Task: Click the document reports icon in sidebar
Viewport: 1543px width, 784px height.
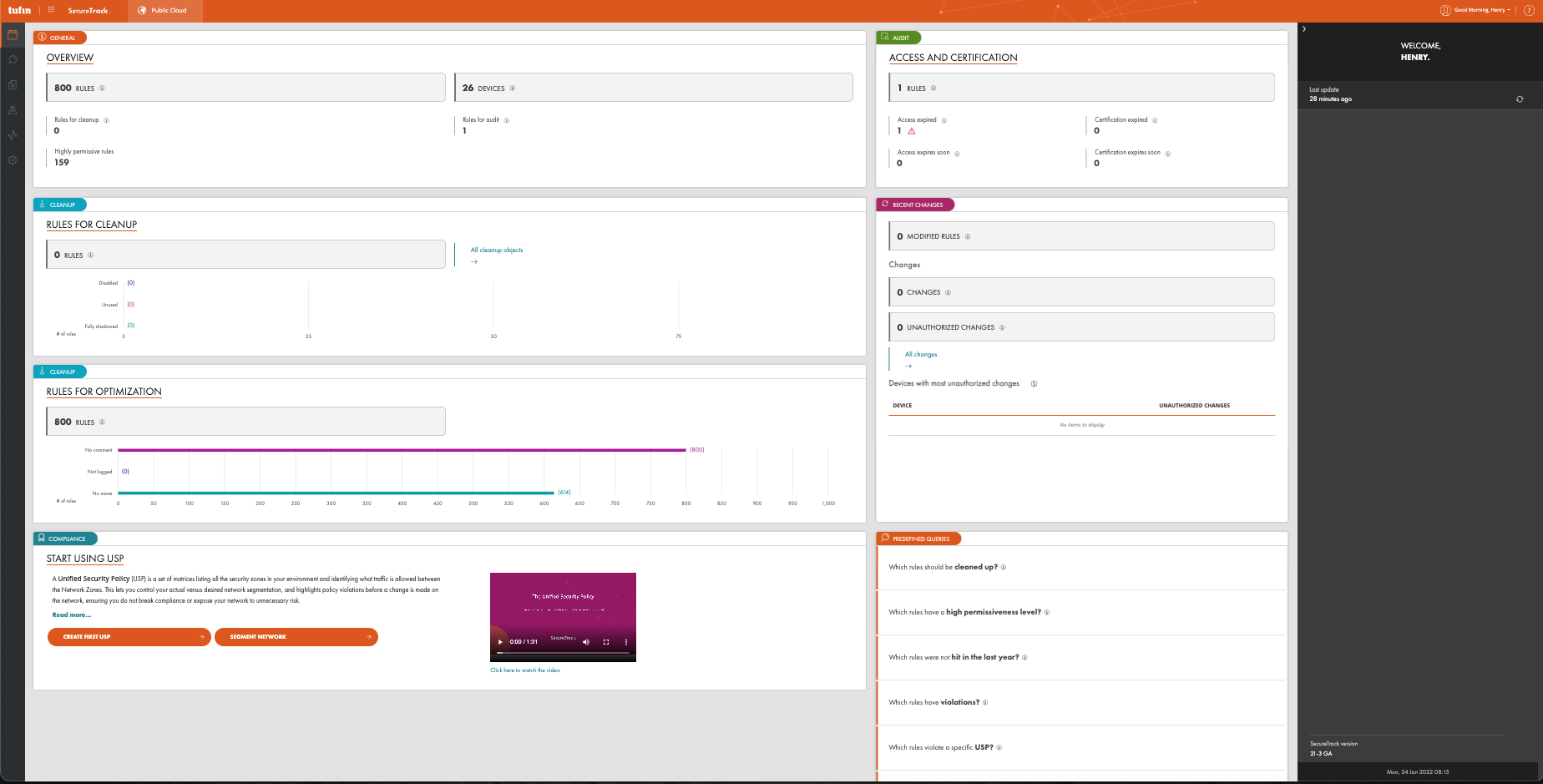Action: pos(13,85)
